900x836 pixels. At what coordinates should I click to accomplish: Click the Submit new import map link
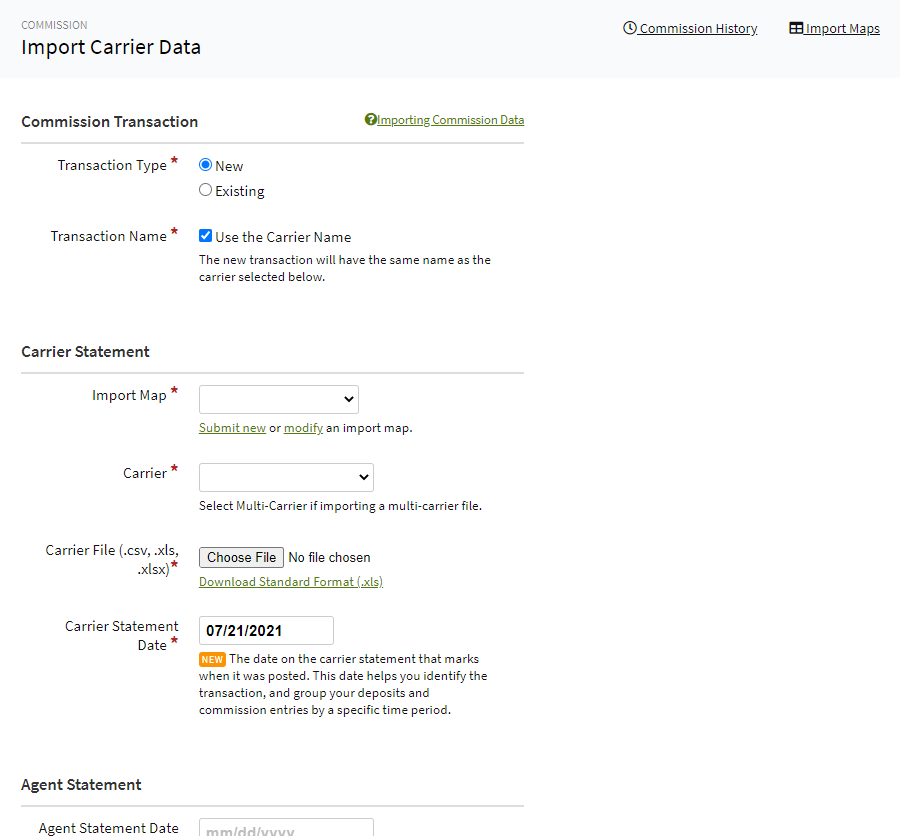click(232, 427)
